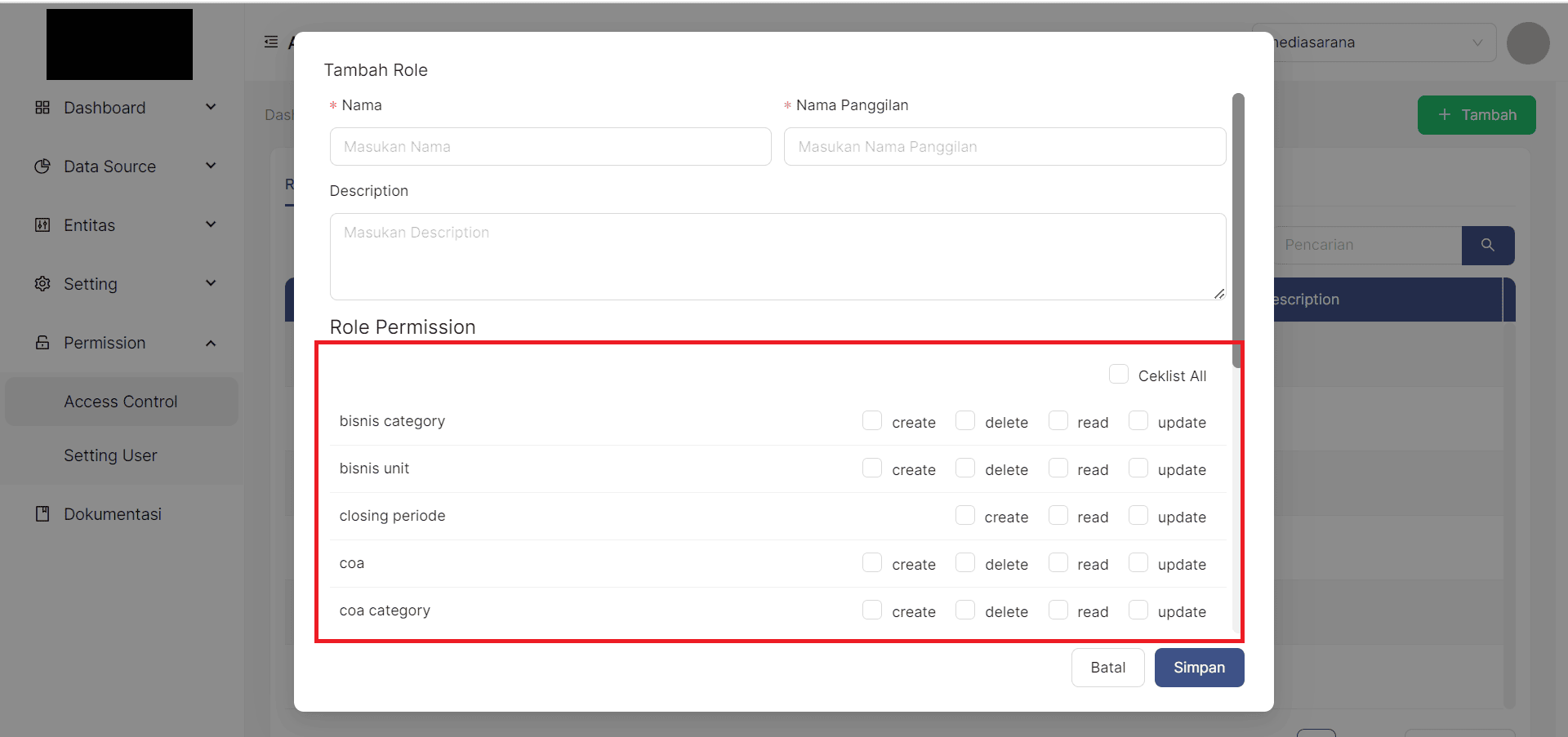Click the Entitas sidebar icon

pos(42,225)
